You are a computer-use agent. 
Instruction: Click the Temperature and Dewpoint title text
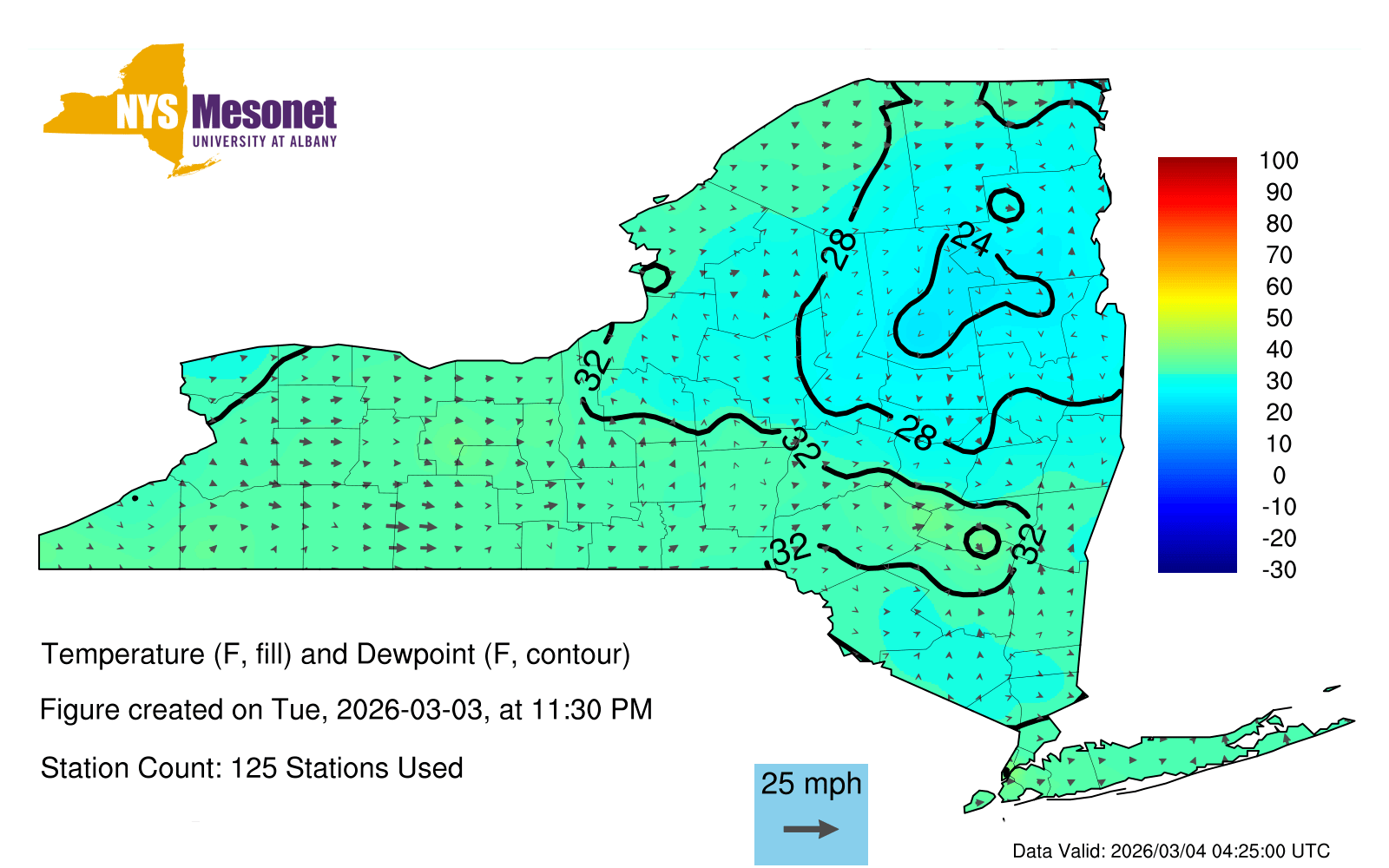[335, 654]
